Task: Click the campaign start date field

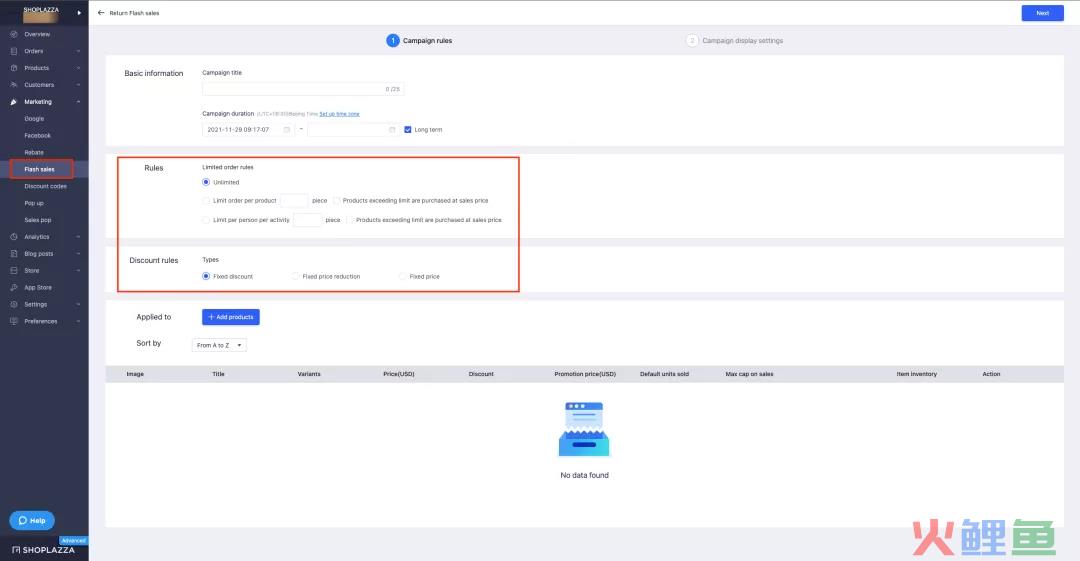Action: 248,130
